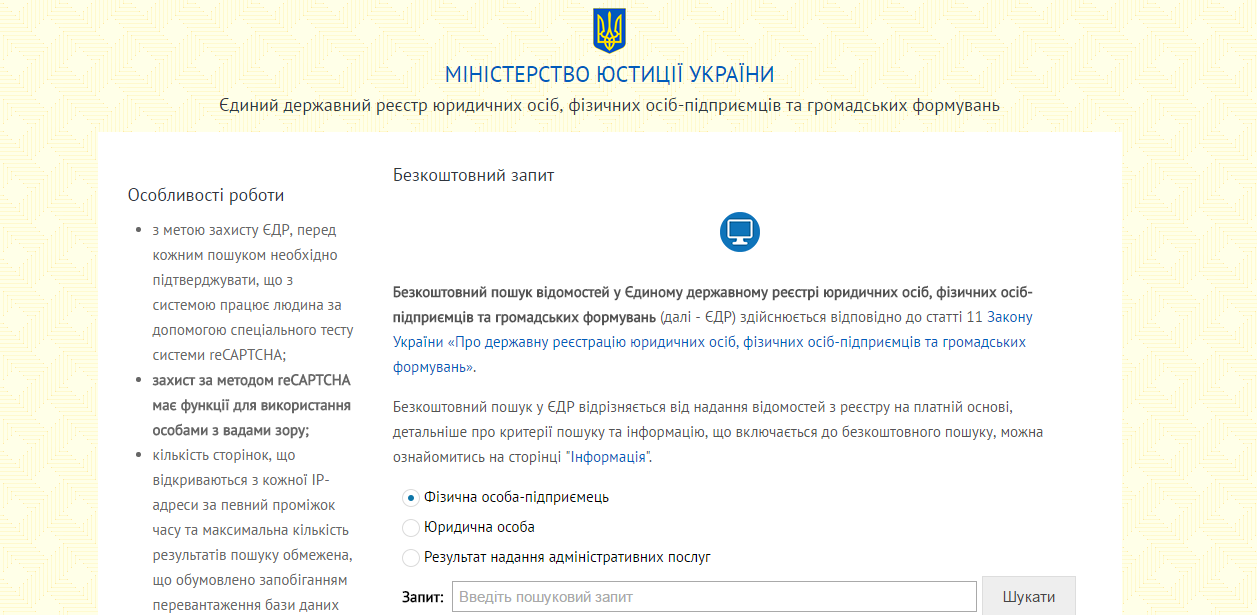The width and height of the screenshot is (1257, 615).
Task: Click the Особливості роботи sidebar heading
Action: pyautogui.click(x=206, y=195)
